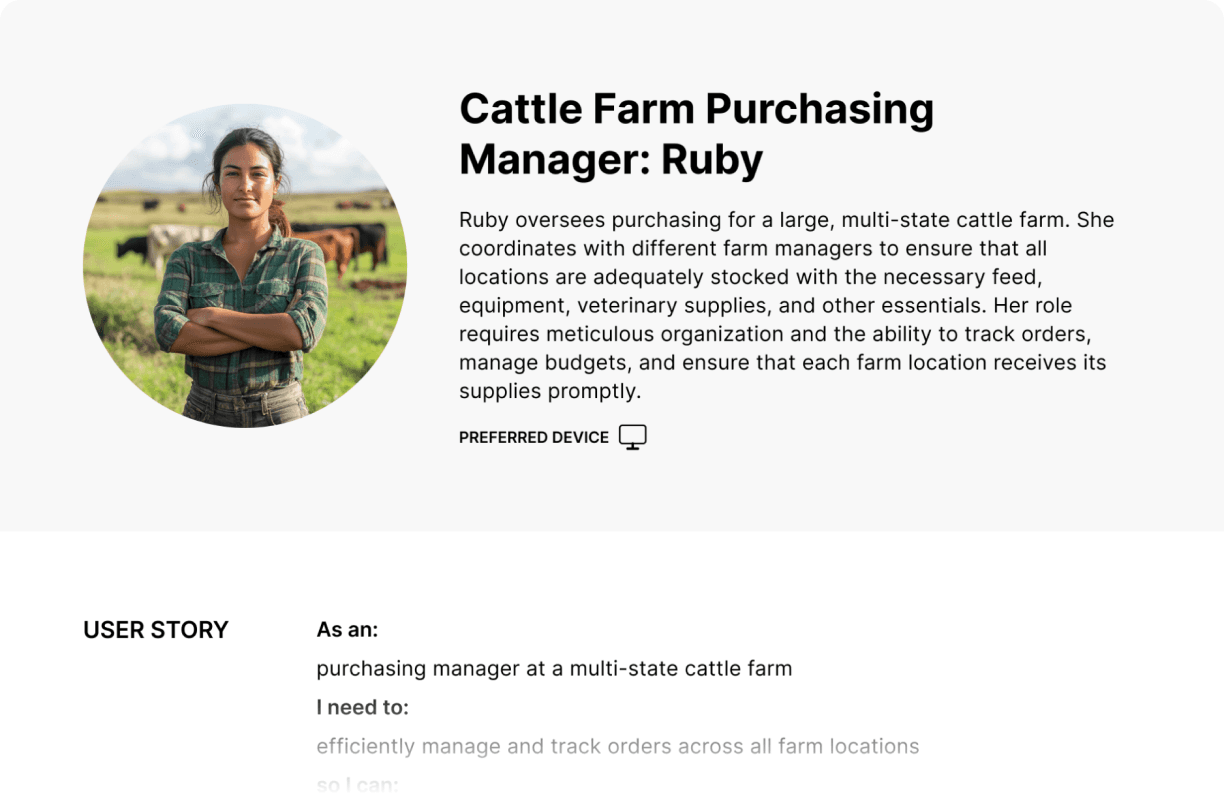The height and width of the screenshot is (796, 1224).
Task: Click Ruby's circular profile photo
Action: click(245, 266)
